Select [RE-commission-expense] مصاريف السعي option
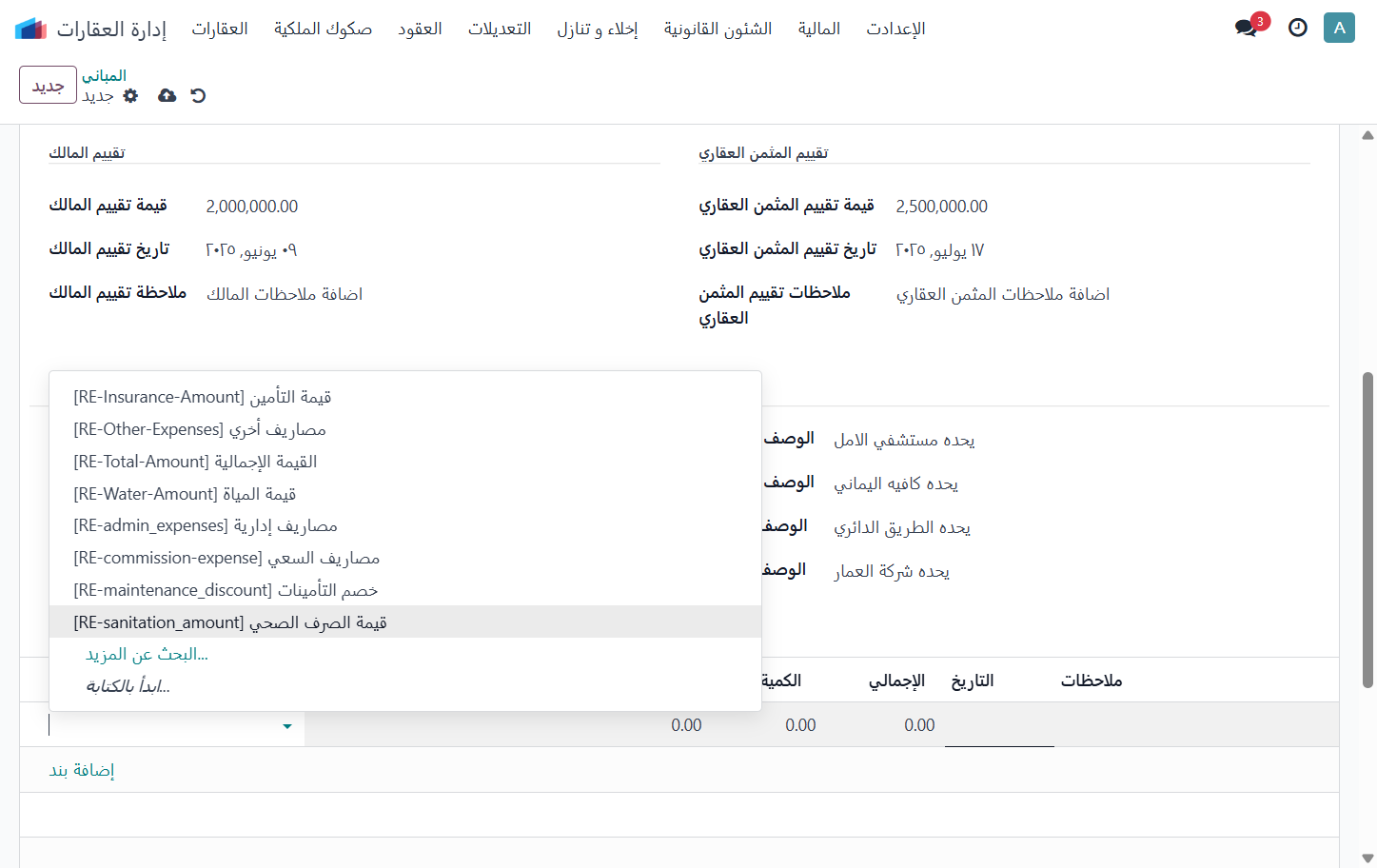 pyautogui.click(x=405, y=558)
